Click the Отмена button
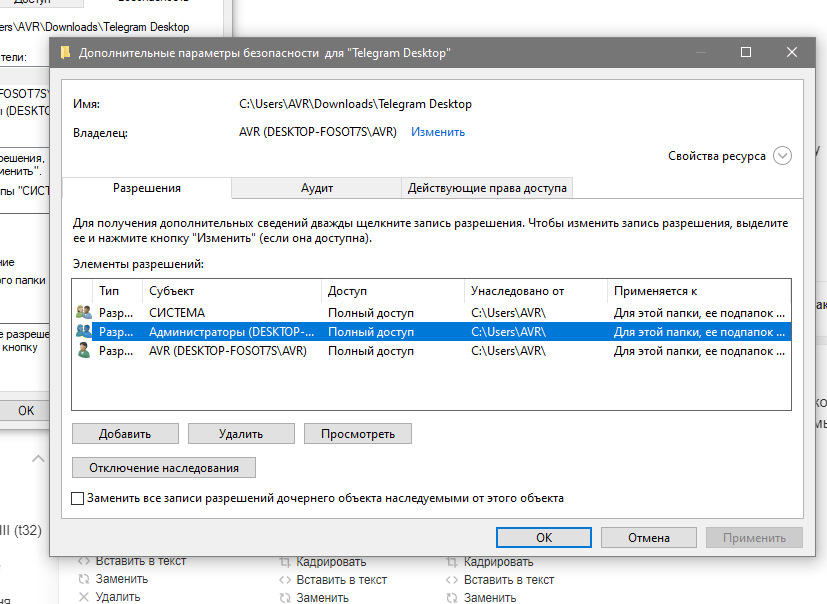The height and width of the screenshot is (604, 827). pos(649,538)
